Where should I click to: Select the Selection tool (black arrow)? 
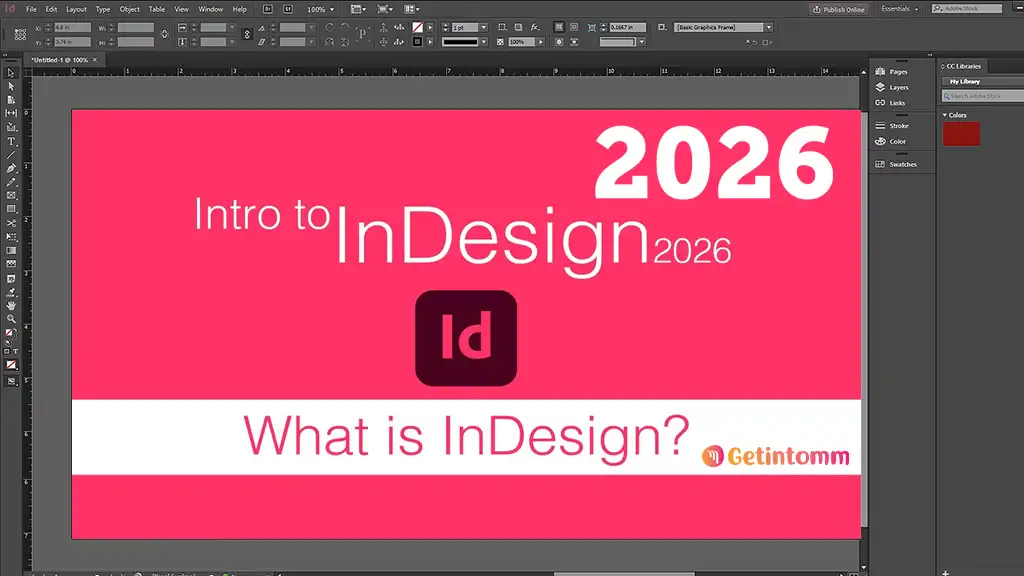click(x=11, y=72)
